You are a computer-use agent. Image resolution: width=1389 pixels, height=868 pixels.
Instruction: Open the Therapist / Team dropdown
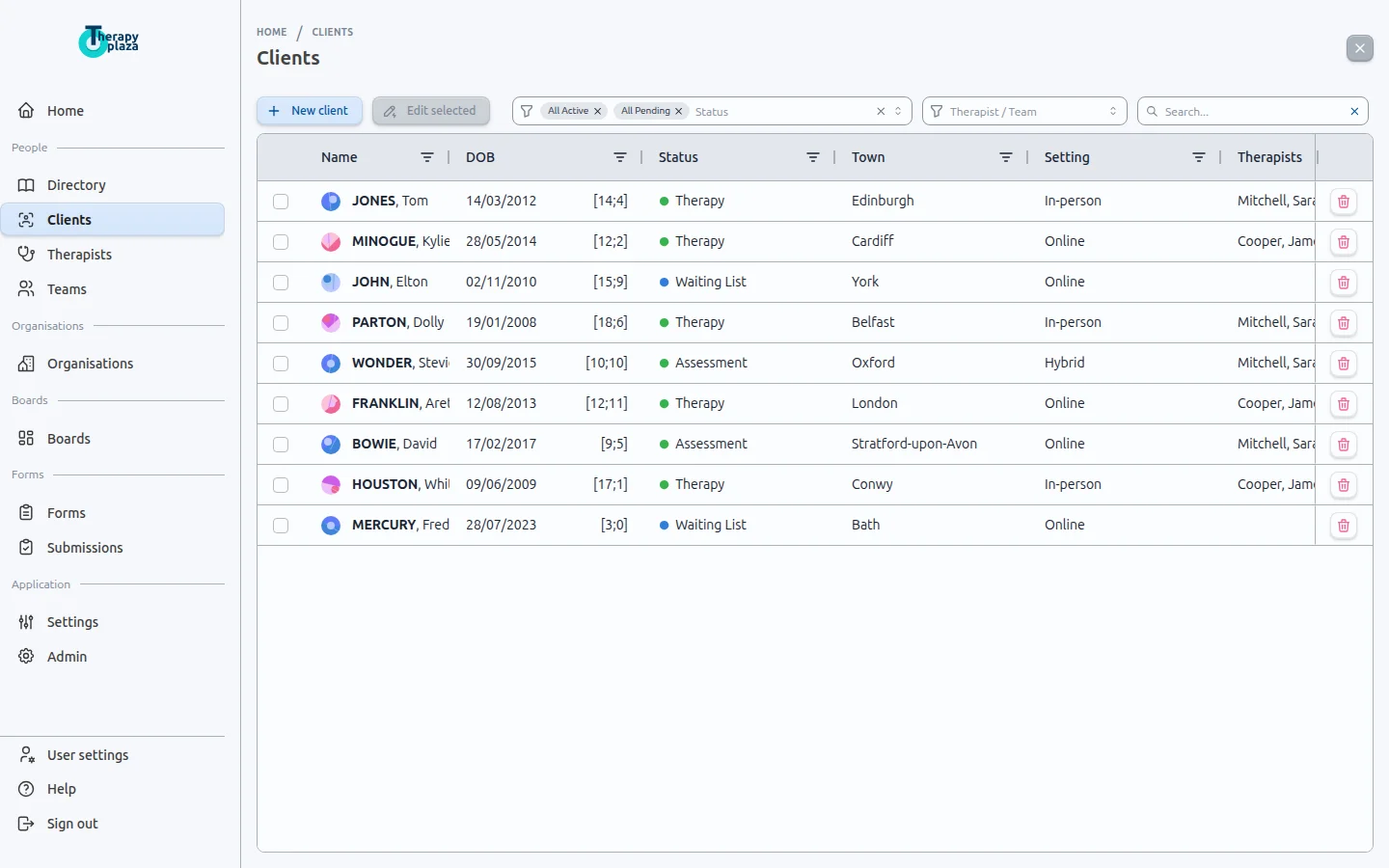(1025, 111)
